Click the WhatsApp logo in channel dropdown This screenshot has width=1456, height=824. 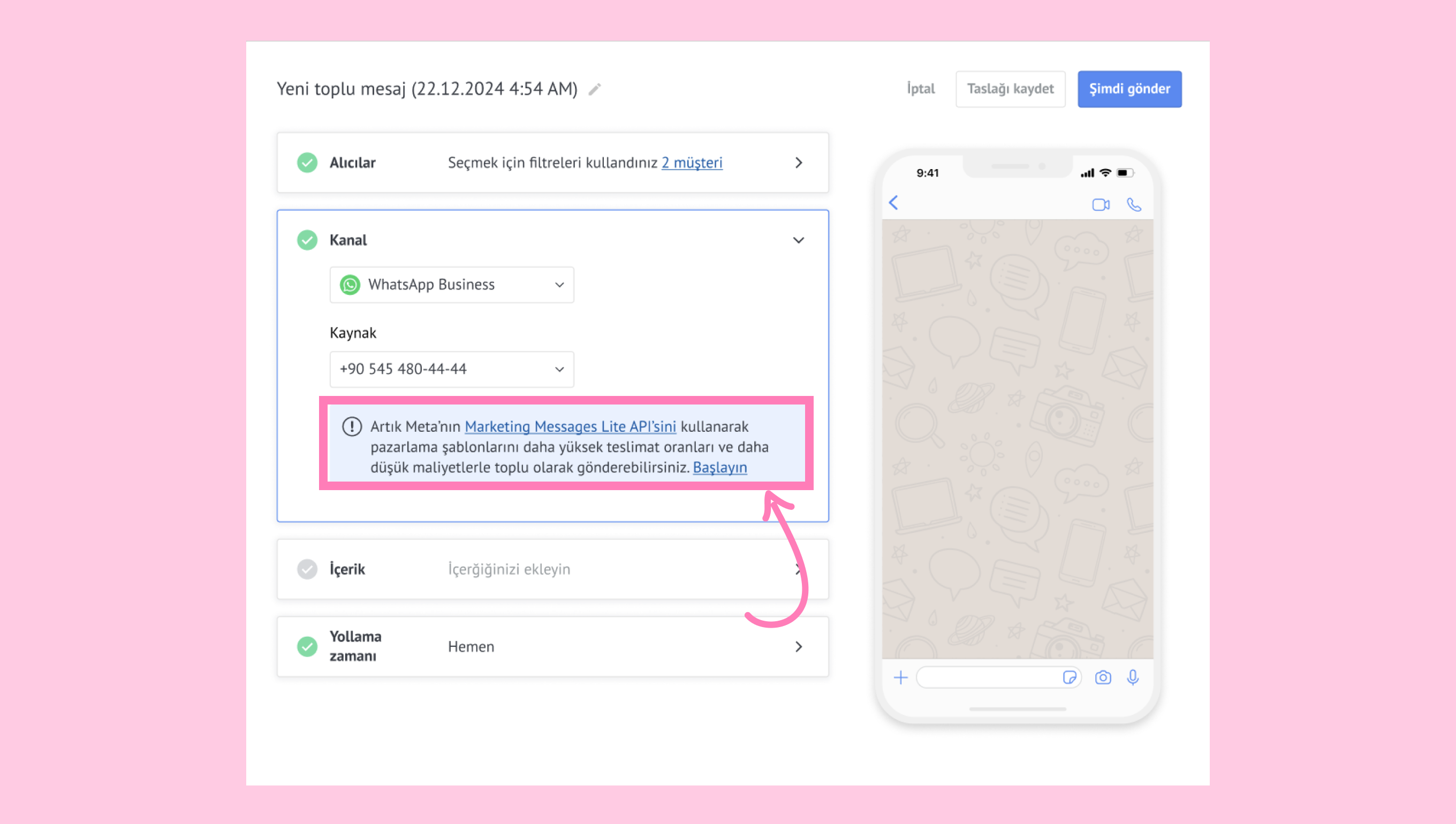(x=350, y=285)
